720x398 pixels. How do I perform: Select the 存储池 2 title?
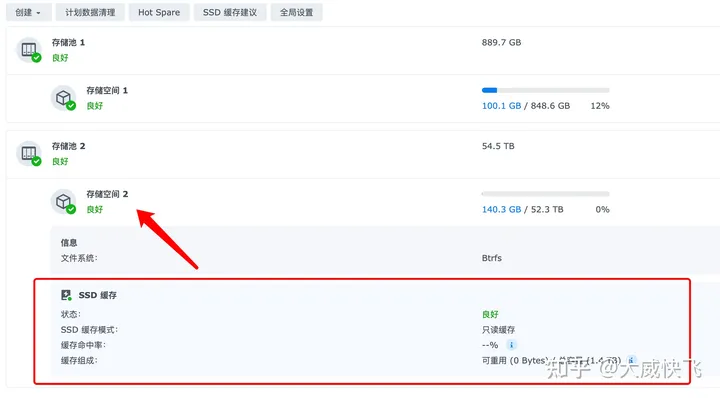(x=68, y=146)
